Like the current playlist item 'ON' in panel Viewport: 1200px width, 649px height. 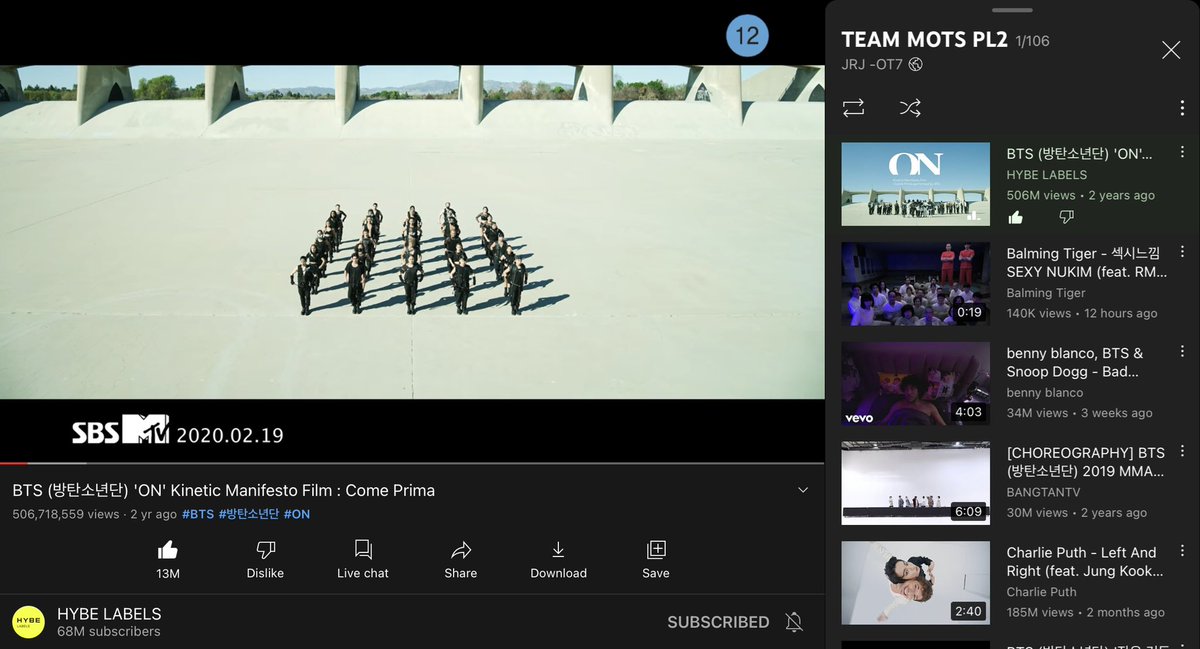1016,217
